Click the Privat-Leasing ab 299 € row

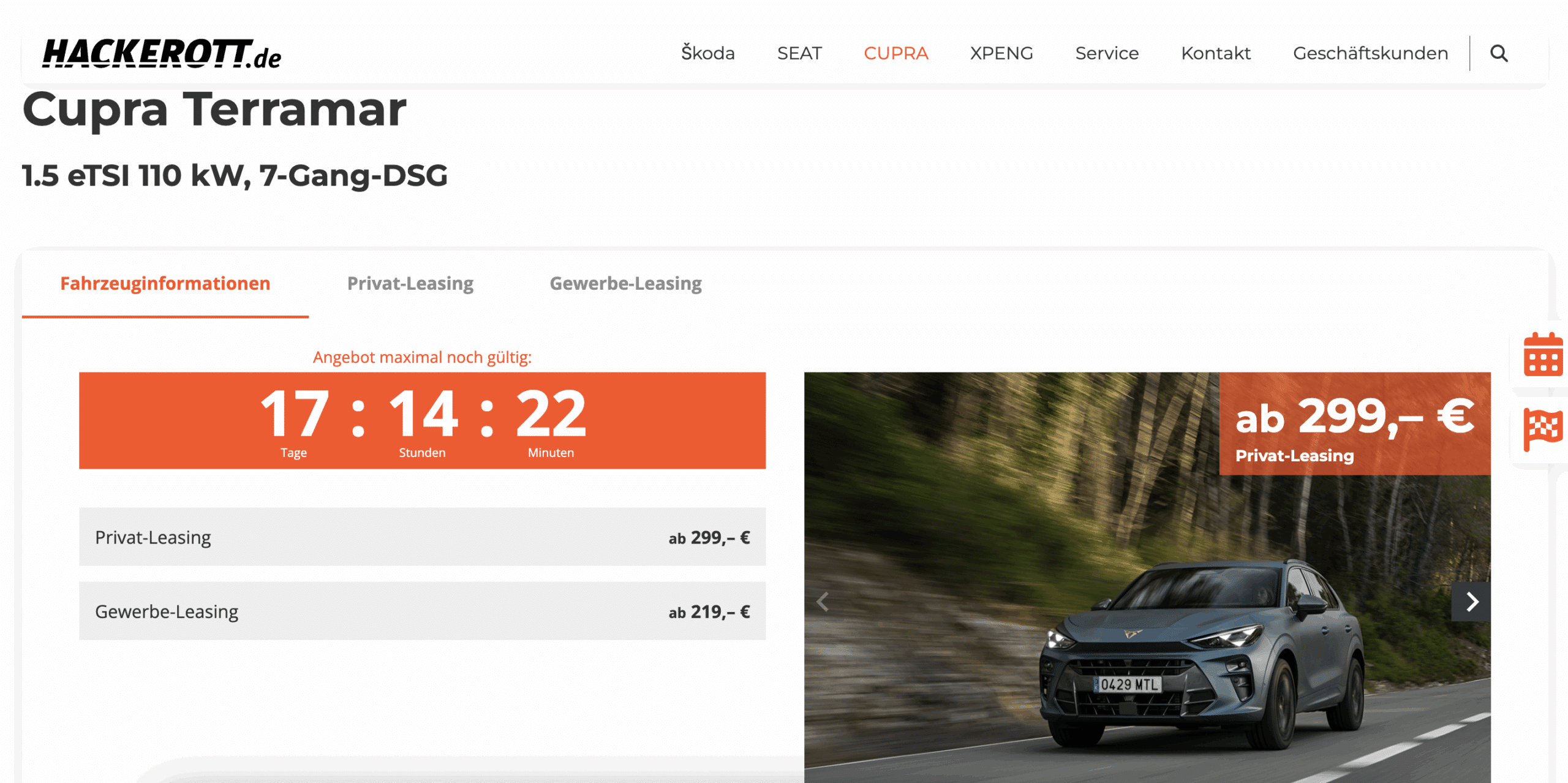pyautogui.click(x=422, y=537)
